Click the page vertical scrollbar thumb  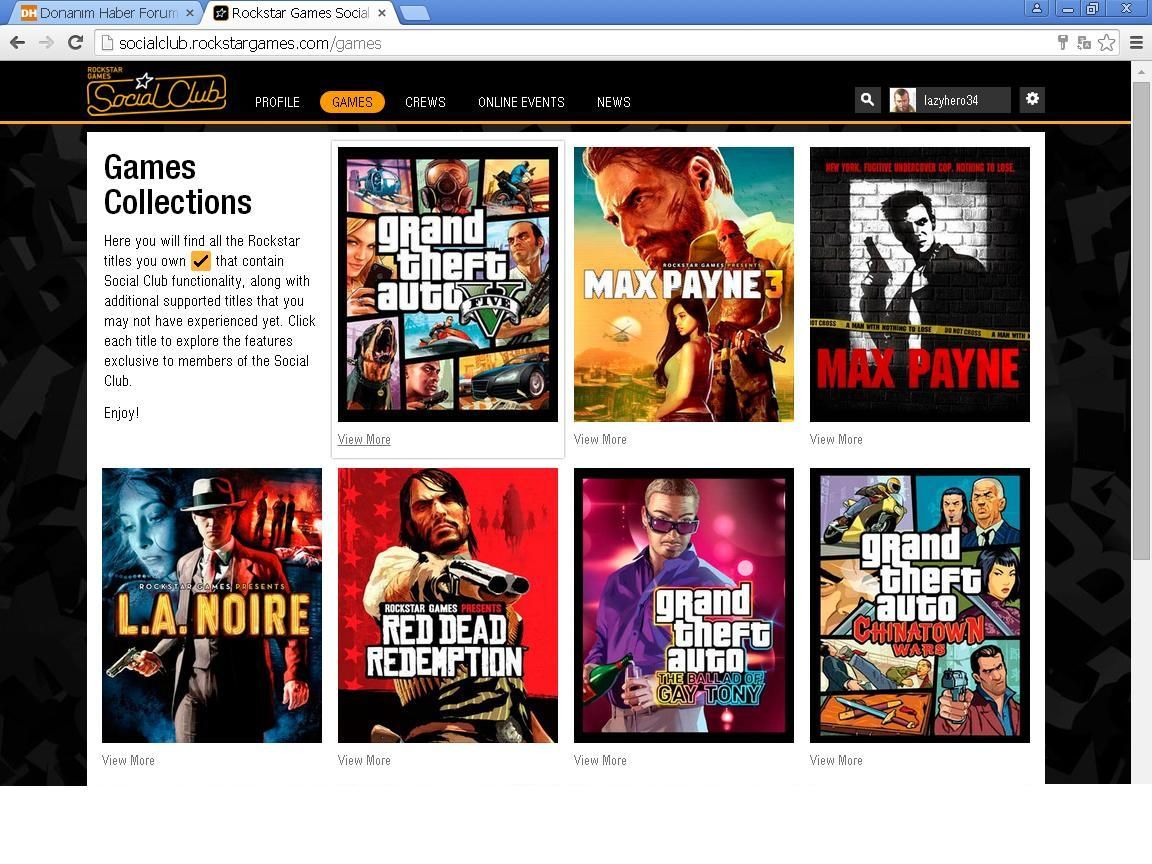(1141, 320)
